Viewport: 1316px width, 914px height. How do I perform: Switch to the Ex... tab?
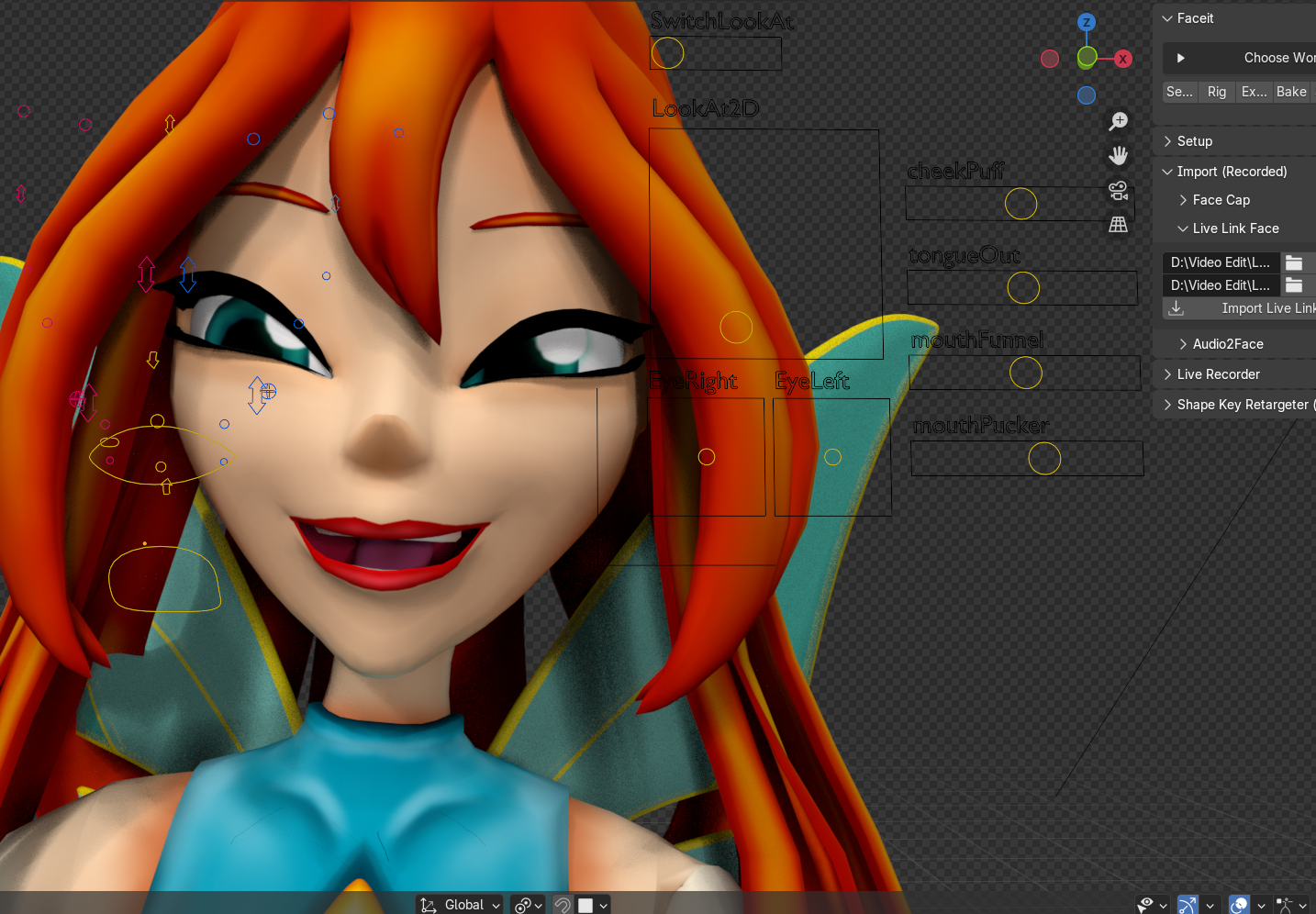(x=1254, y=92)
